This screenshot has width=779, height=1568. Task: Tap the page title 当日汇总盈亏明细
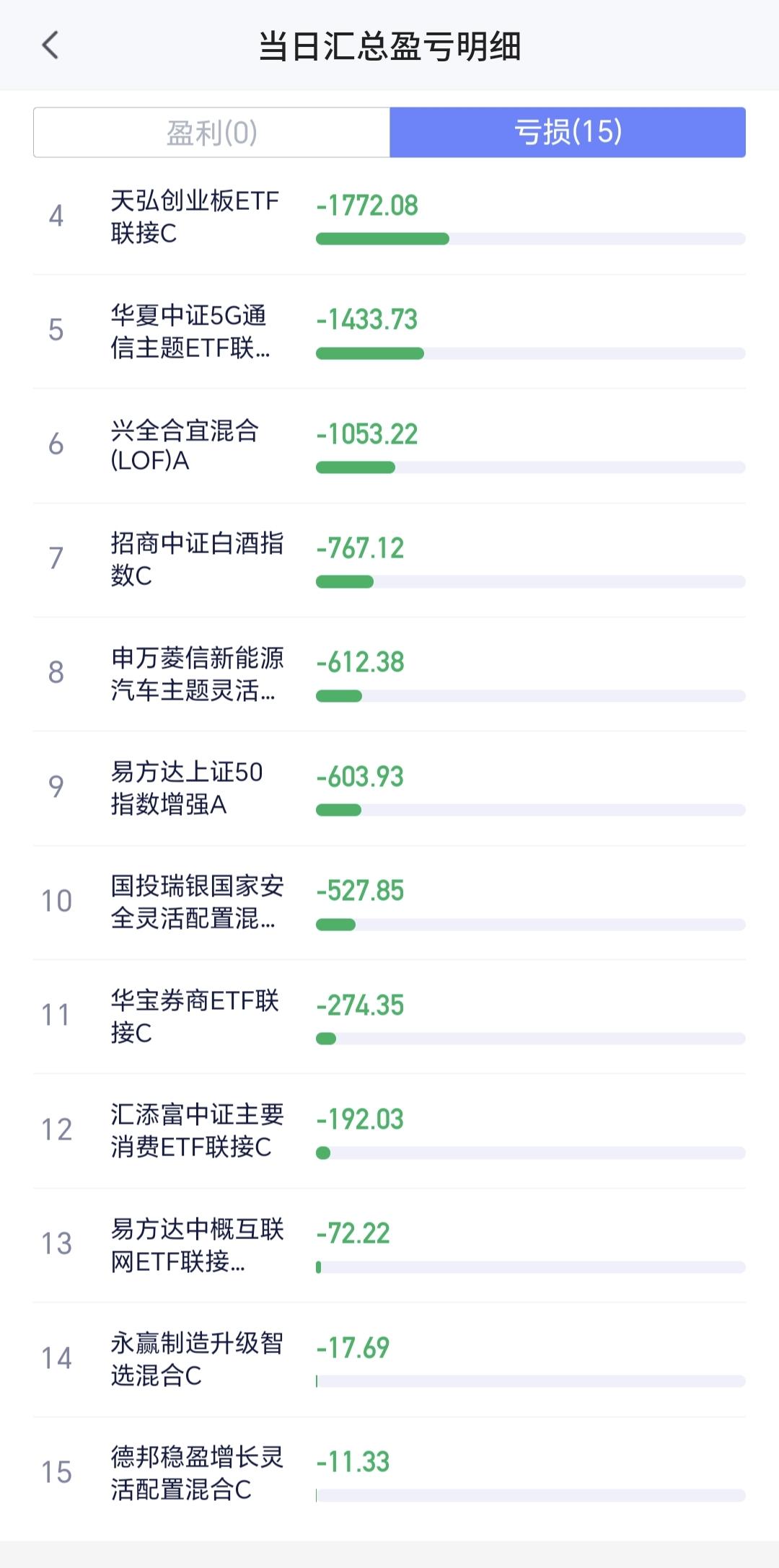click(389, 46)
